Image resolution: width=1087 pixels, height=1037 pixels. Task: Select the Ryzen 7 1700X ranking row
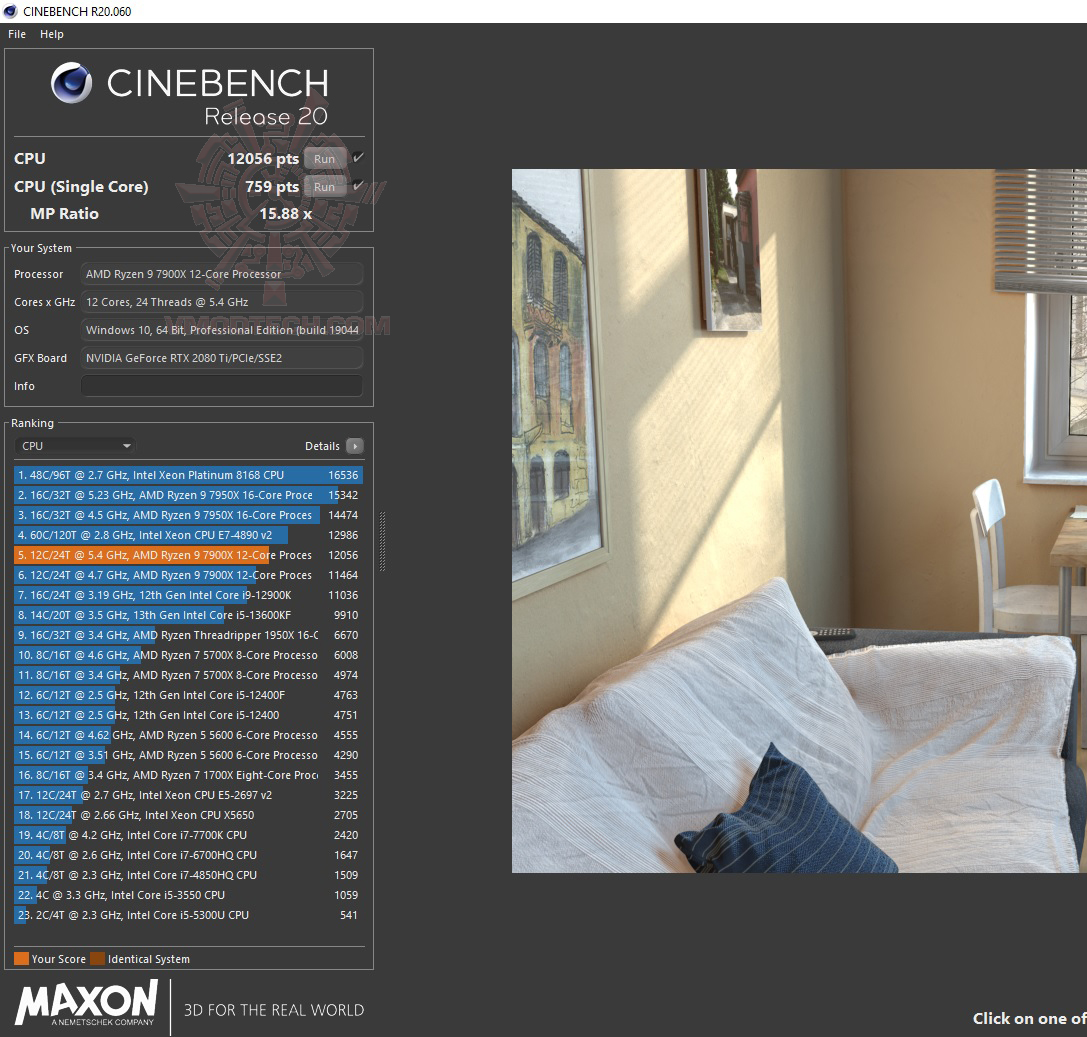point(188,775)
